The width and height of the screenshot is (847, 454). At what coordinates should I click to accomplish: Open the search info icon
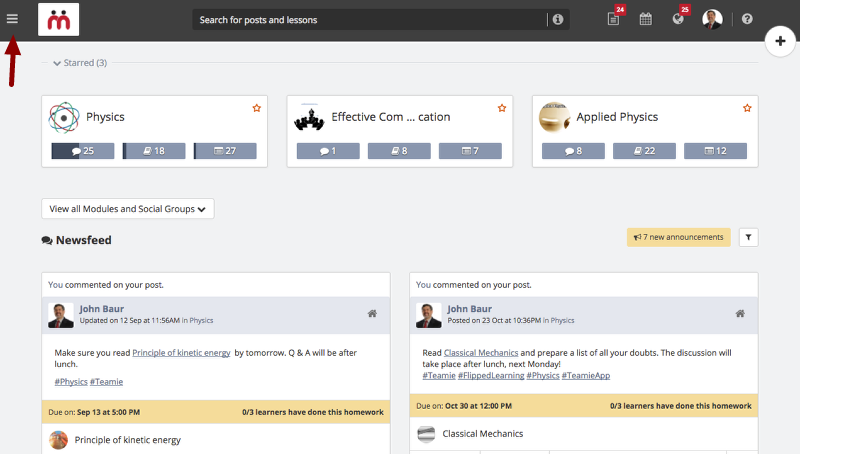pyautogui.click(x=558, y=19)
